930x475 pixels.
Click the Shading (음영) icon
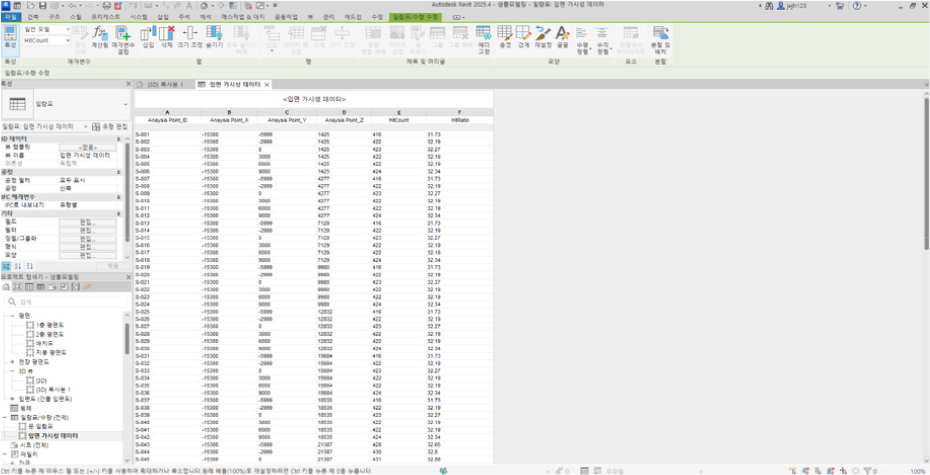pos(505,37)
